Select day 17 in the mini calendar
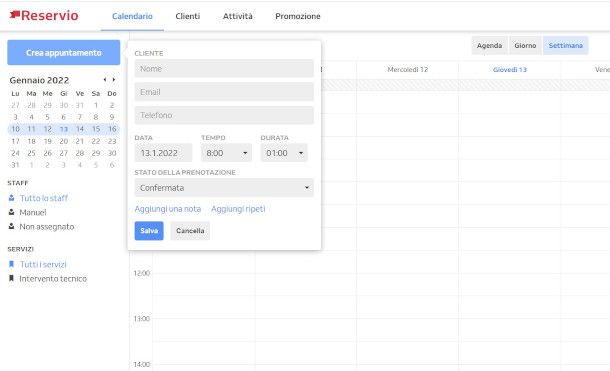 point(16,141)
